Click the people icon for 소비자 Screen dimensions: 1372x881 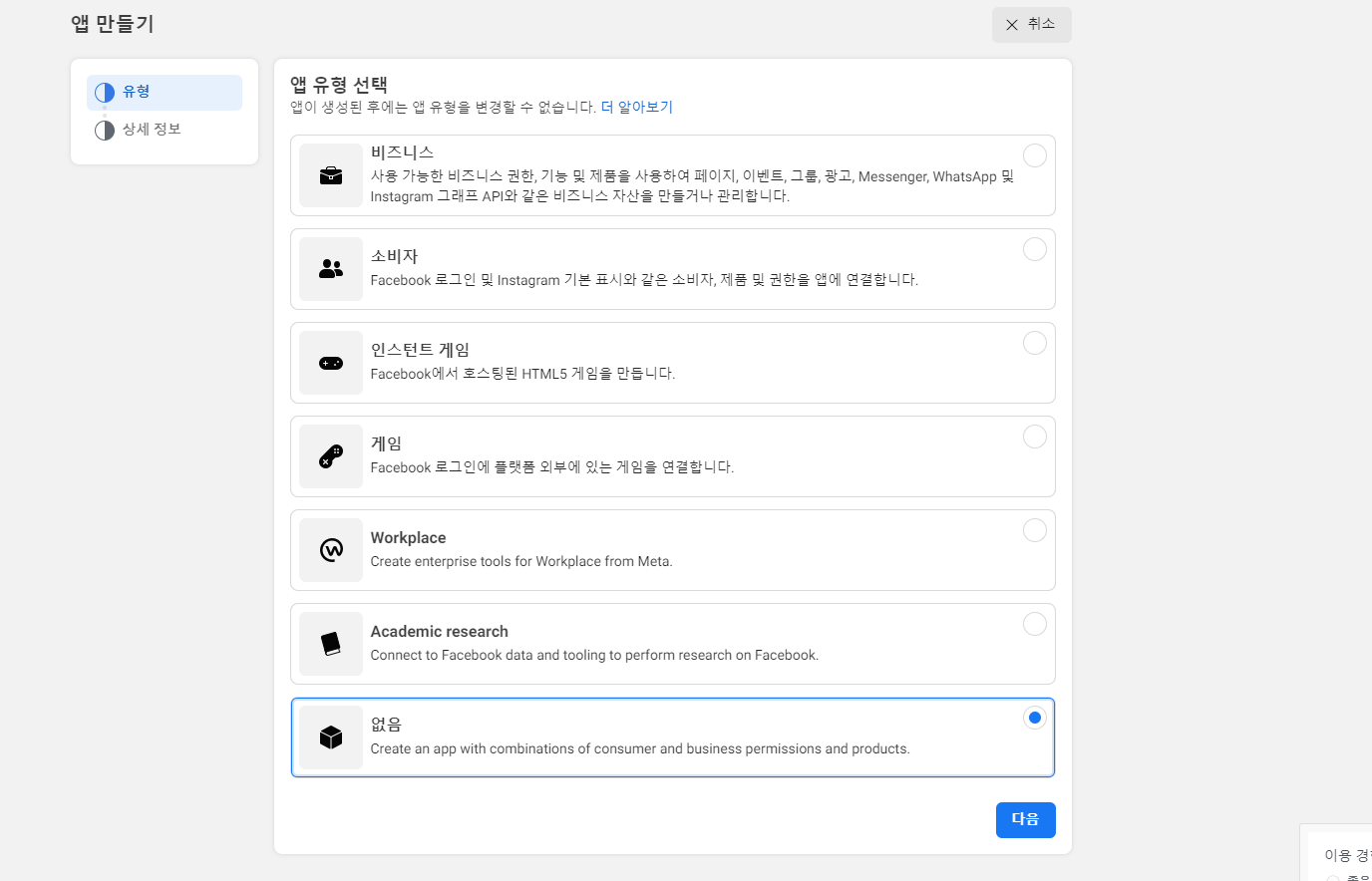click(x=331, y=269)
